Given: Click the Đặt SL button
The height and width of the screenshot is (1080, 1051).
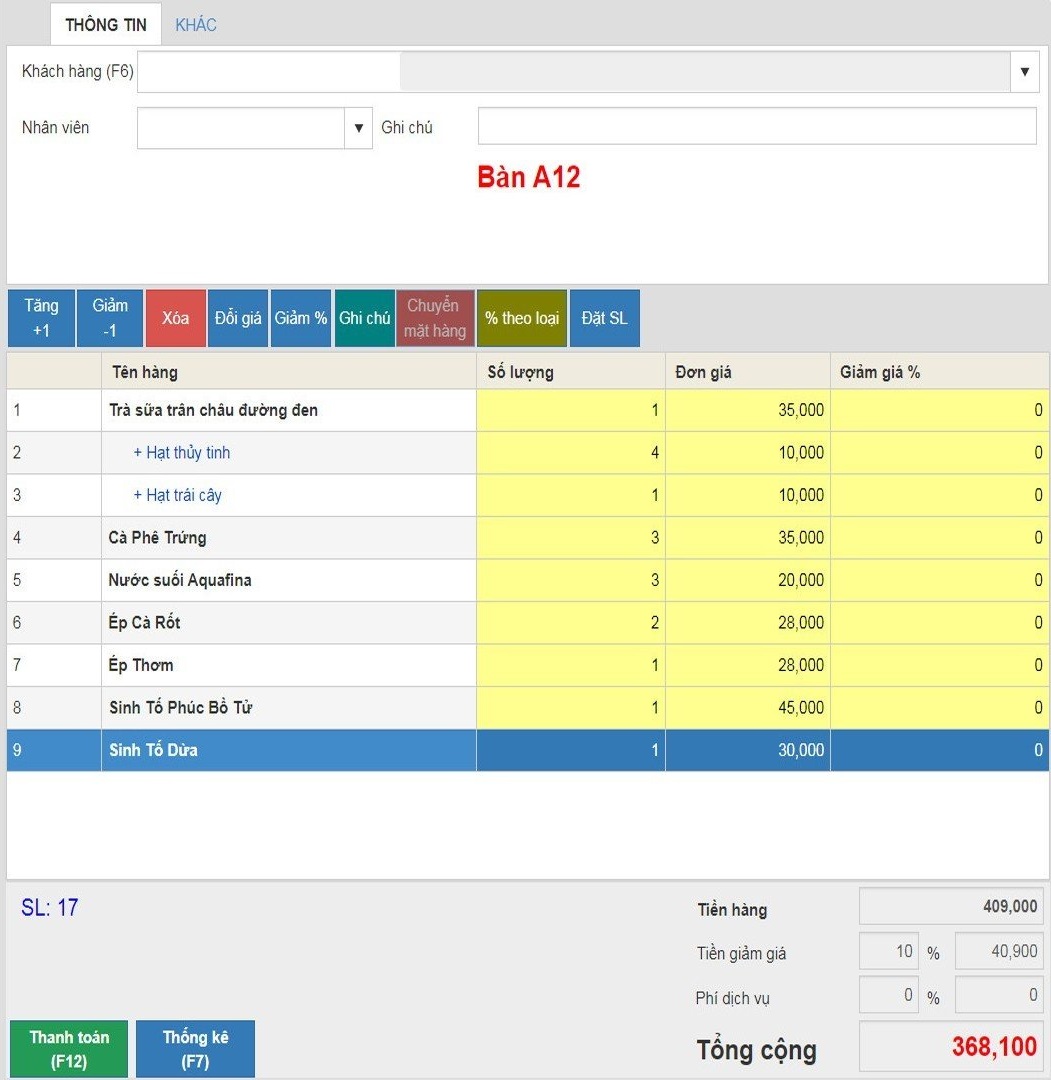Looking at the screenshot, I should (604, 318).
